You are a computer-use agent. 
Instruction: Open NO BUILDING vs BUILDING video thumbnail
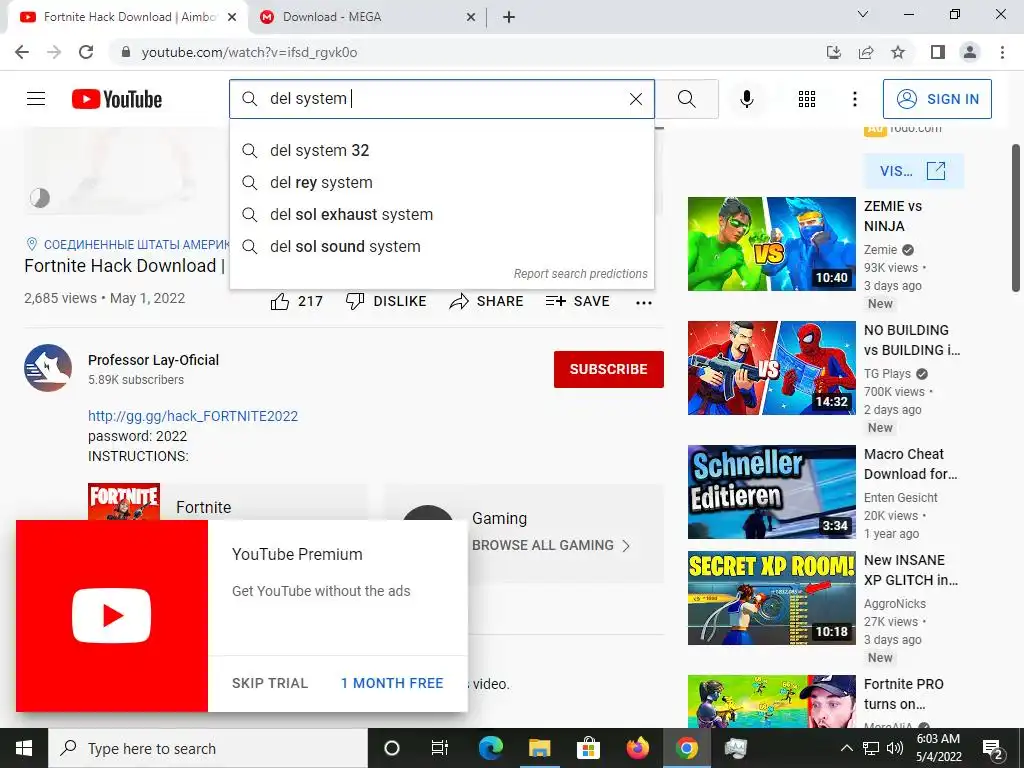click(x=771, y=368)
